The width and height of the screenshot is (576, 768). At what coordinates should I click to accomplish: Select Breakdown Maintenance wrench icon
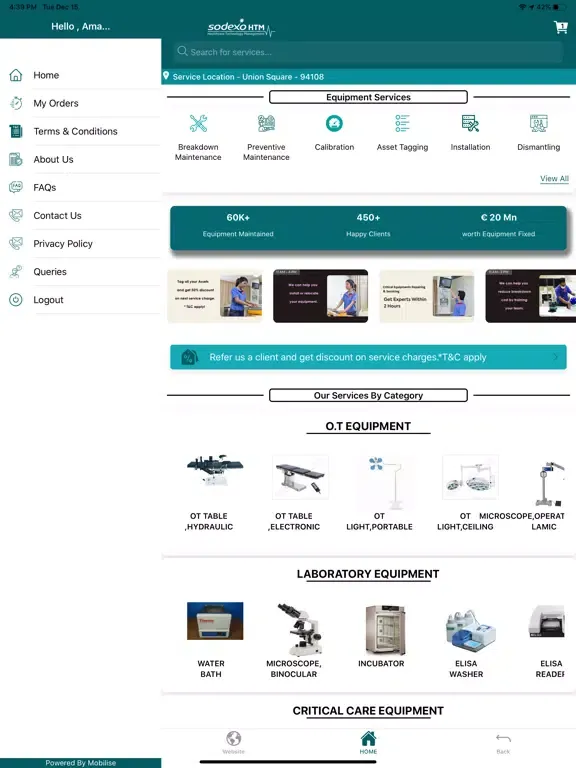pos(198,123)
